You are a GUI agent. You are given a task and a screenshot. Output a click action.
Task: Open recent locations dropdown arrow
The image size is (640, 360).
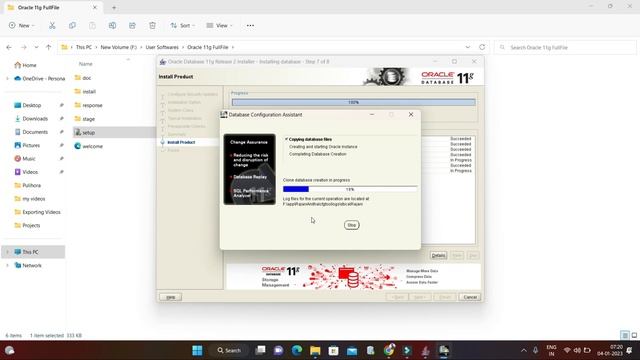pyautogui.click(x=36, y=47)
